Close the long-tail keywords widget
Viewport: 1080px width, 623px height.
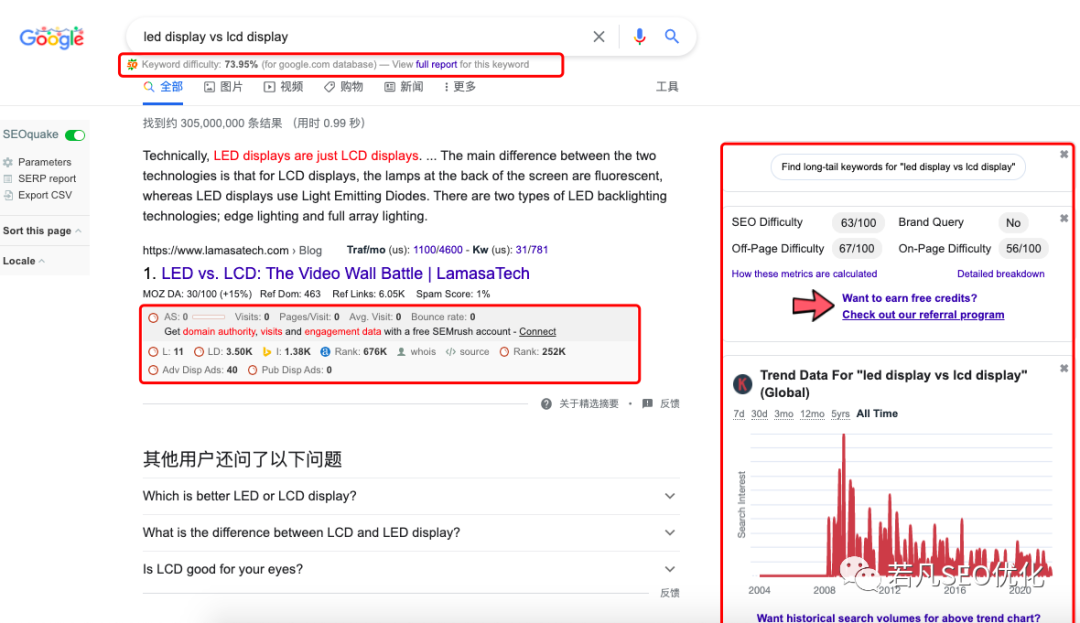point(1063,154)
